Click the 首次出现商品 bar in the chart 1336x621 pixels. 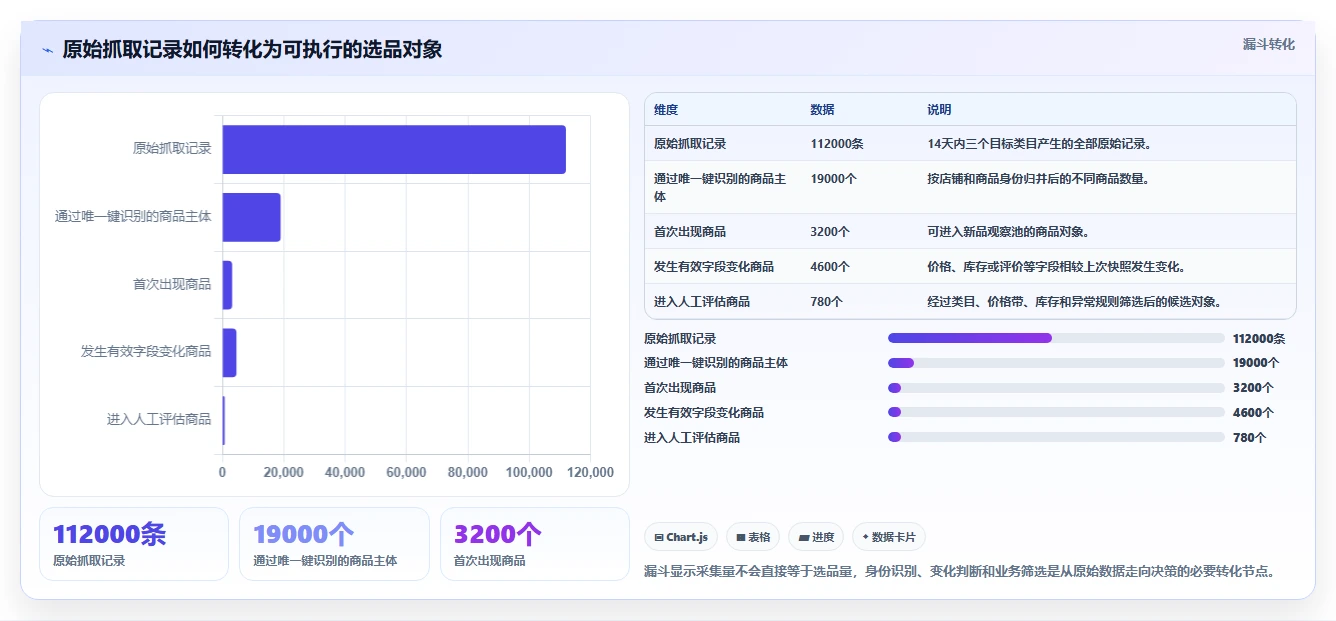click(x=227, y=285)
